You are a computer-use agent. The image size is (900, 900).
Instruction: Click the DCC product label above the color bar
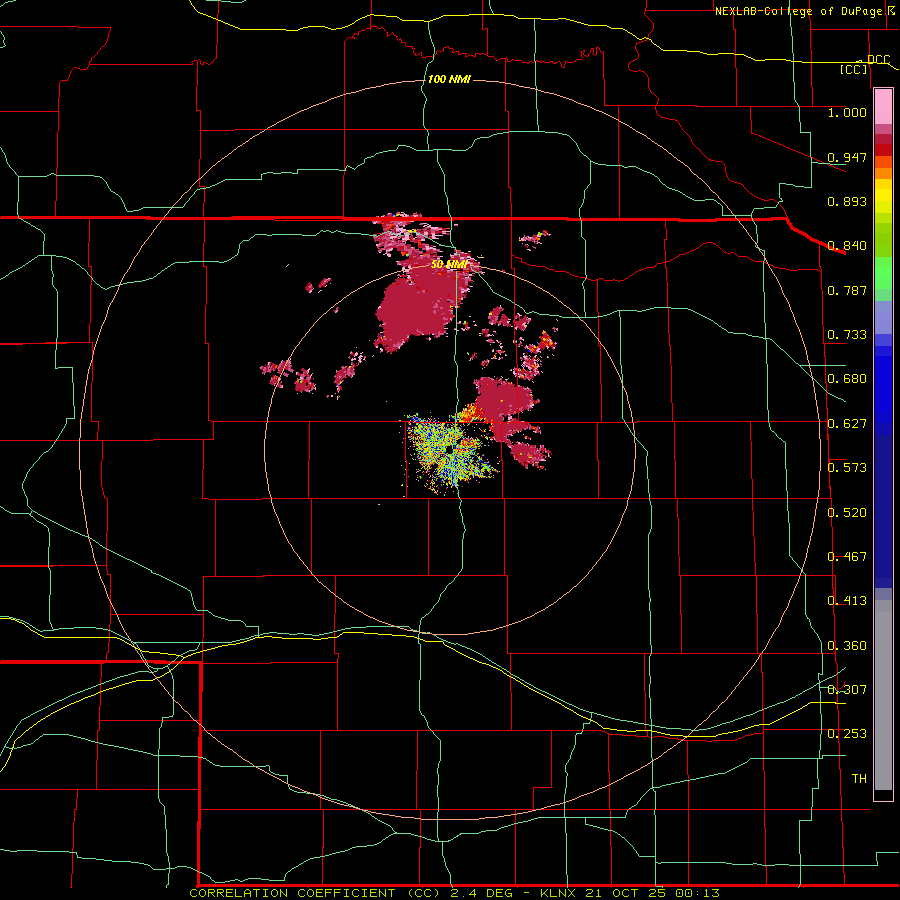(x=878, y=60)
